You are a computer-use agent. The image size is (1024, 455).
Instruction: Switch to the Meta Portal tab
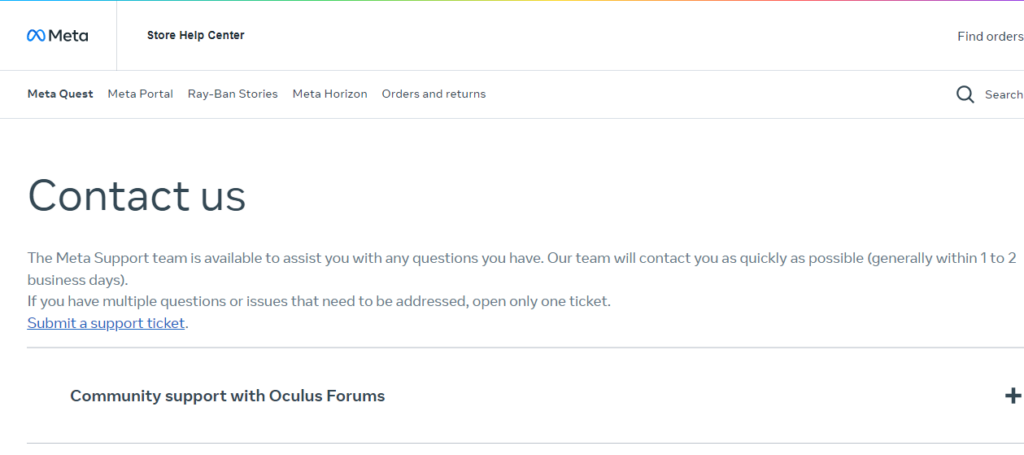click(x=140, y=94)
